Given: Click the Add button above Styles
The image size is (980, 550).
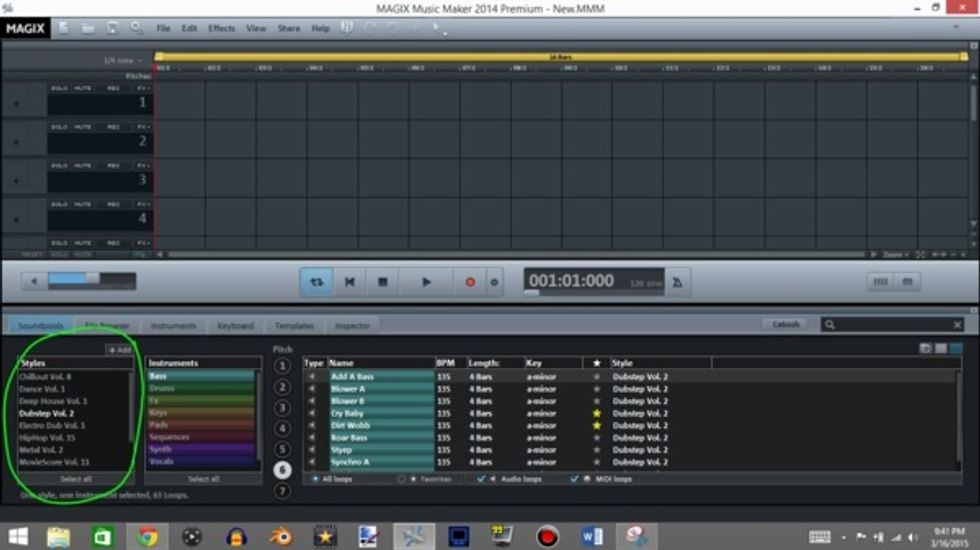Looking at the screenshot, I should [119, 349].
